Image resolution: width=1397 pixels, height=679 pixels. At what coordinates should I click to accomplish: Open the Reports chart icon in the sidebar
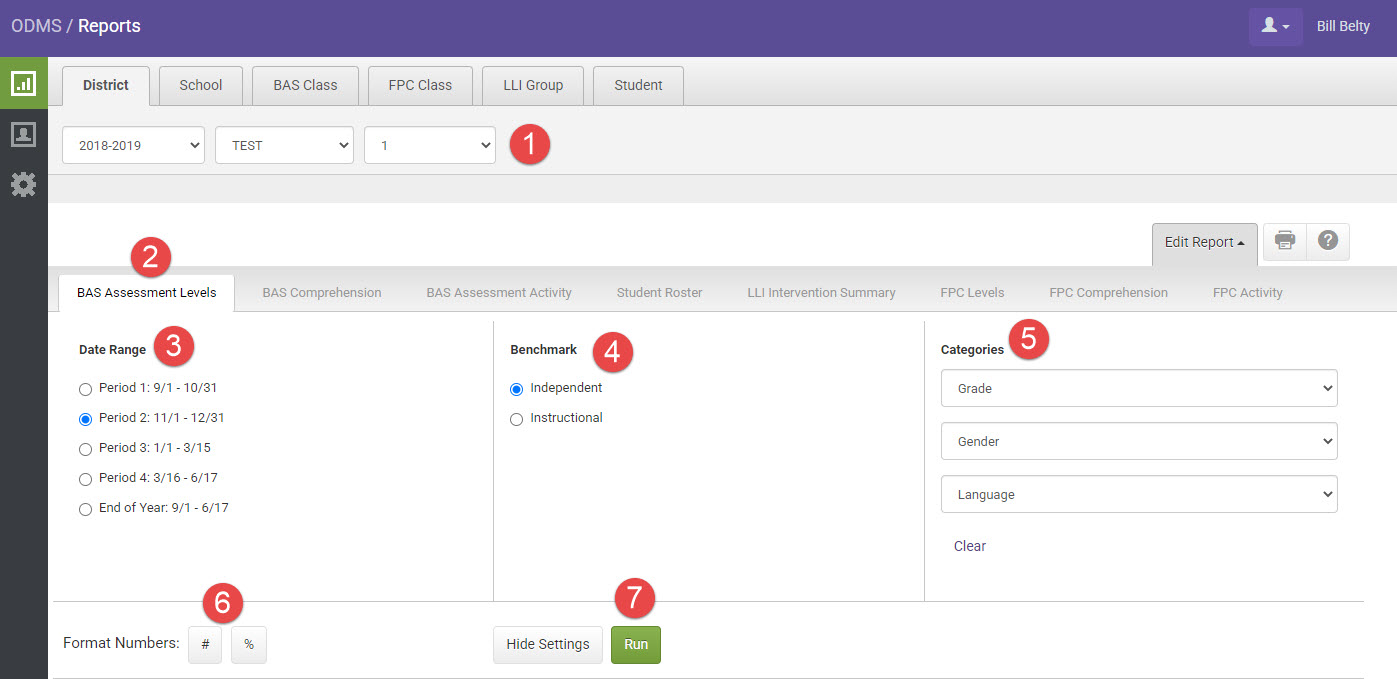tap(23, 81)
